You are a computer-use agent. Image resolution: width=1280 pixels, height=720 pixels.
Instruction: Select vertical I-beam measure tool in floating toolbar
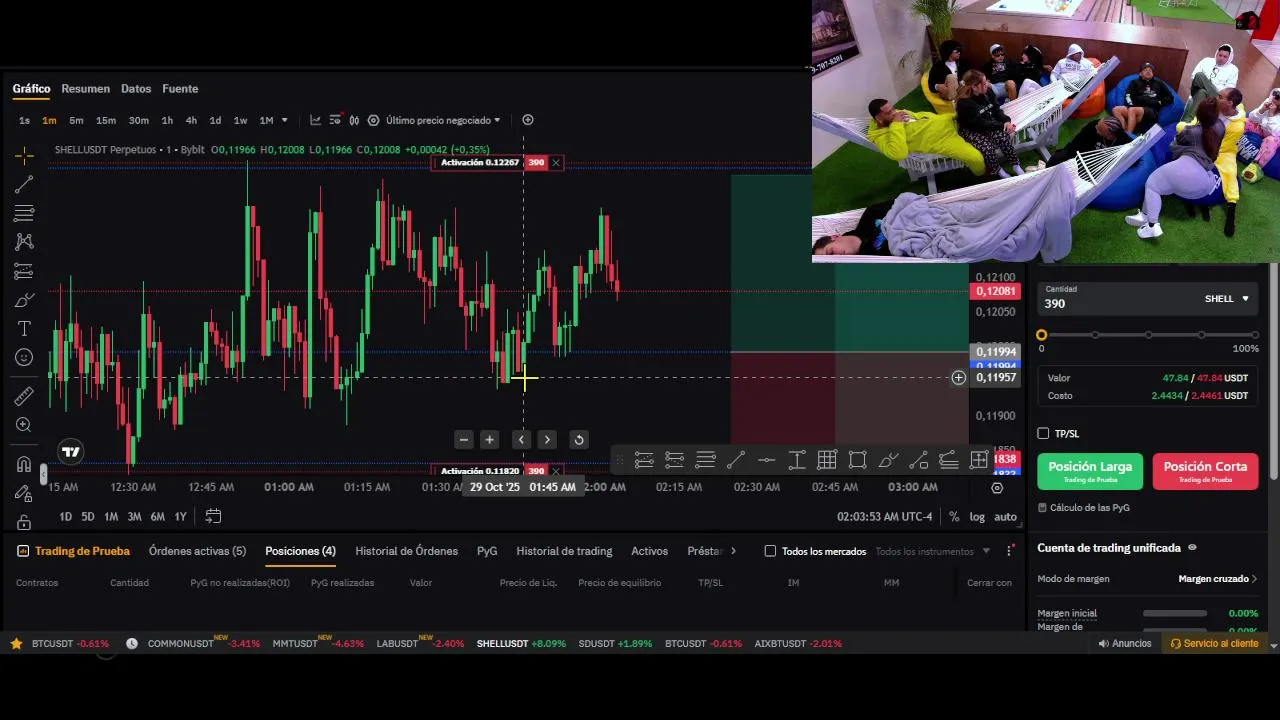coord(797,460)
